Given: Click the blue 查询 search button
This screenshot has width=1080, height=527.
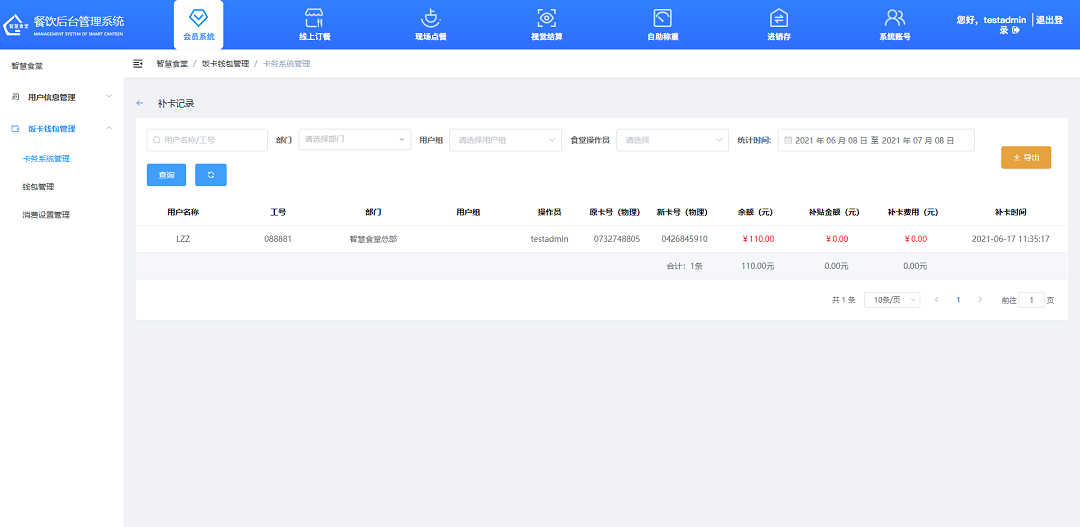Looking at the screenshot, I should 166,175.
